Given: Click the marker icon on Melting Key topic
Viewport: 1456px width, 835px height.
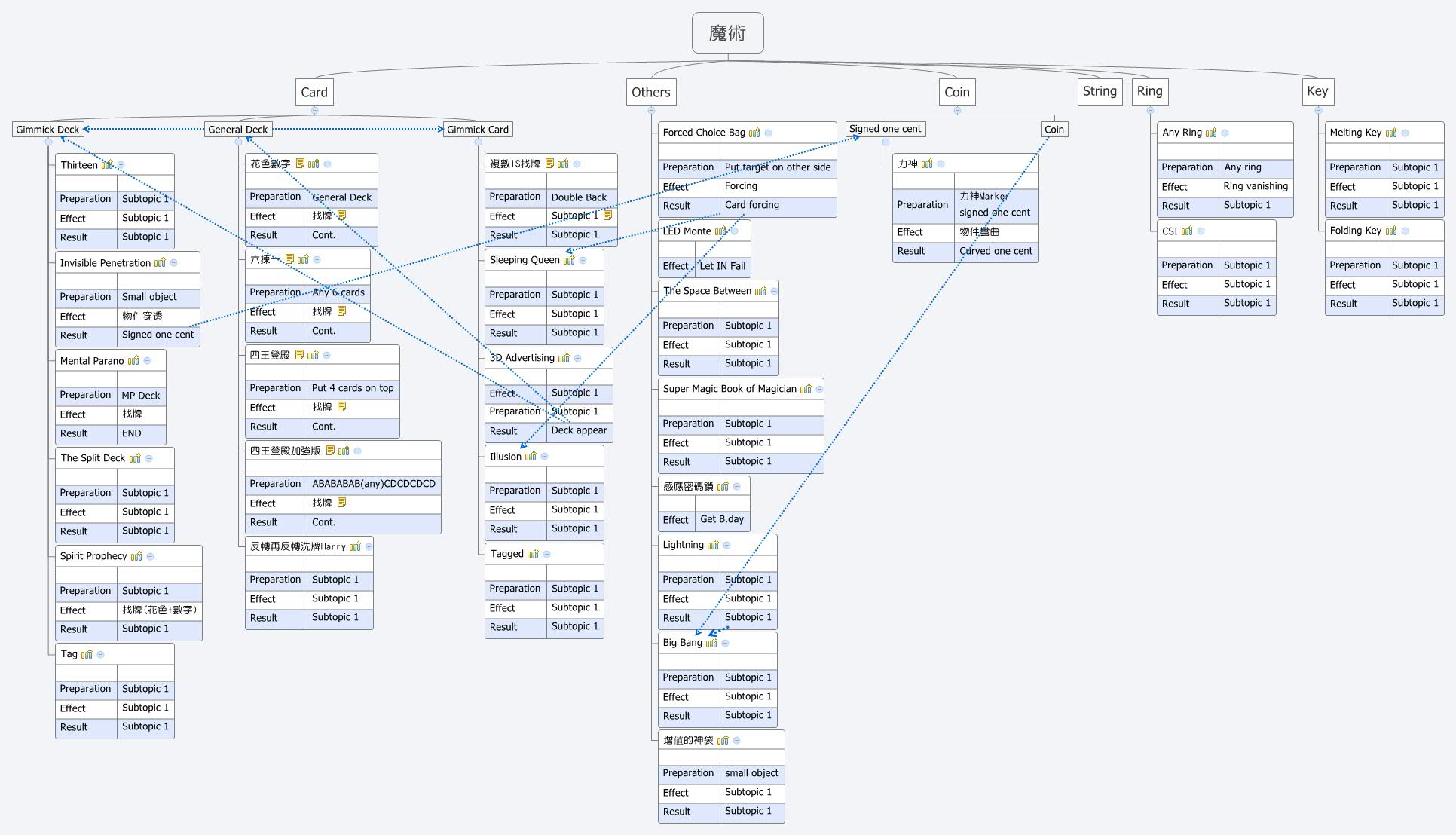Looking at the screenshot, I should (x=1393, y=132).
